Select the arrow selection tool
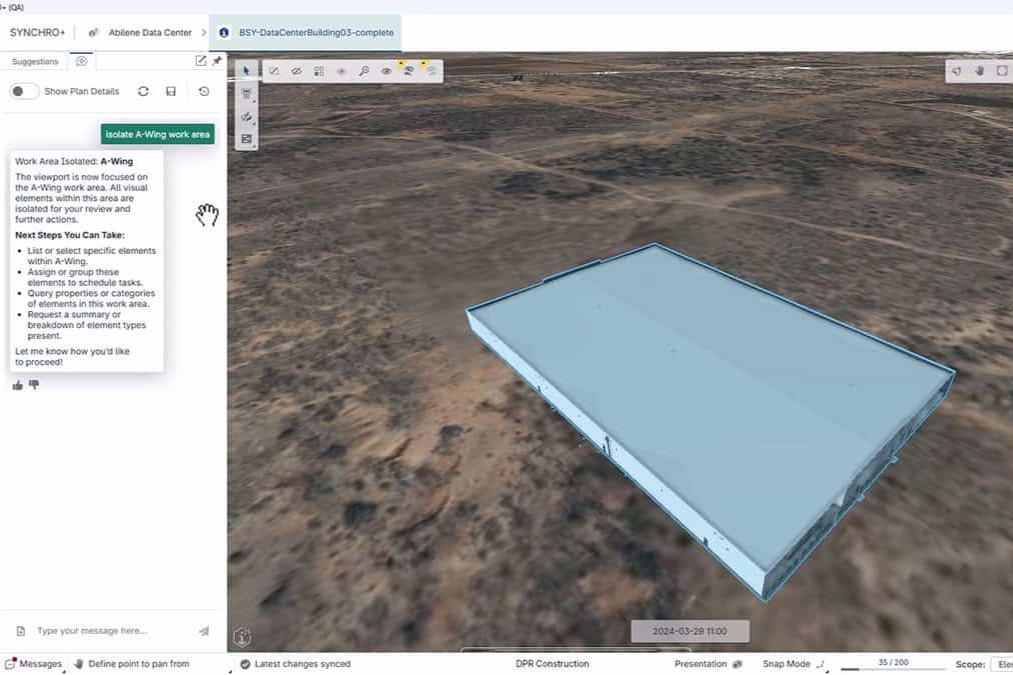1013x675 pixels. click(246, 71)
